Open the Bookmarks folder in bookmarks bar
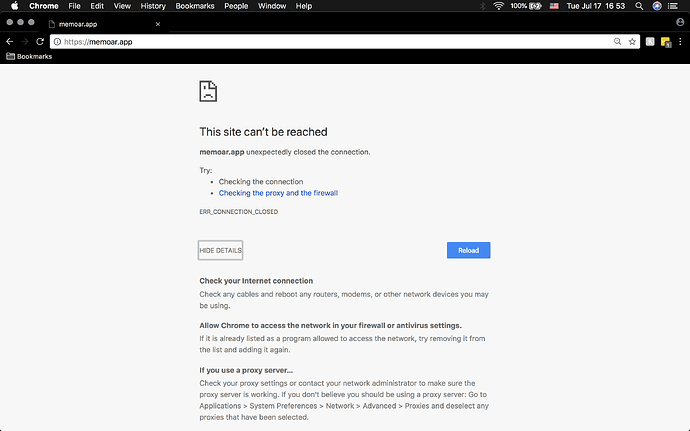Screen dimensions: 690x431 pos(29,56)
